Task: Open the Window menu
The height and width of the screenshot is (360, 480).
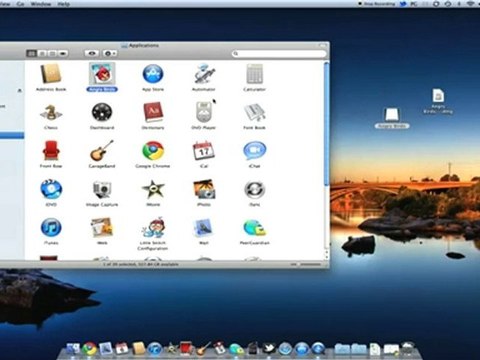Action: point(41,4)
